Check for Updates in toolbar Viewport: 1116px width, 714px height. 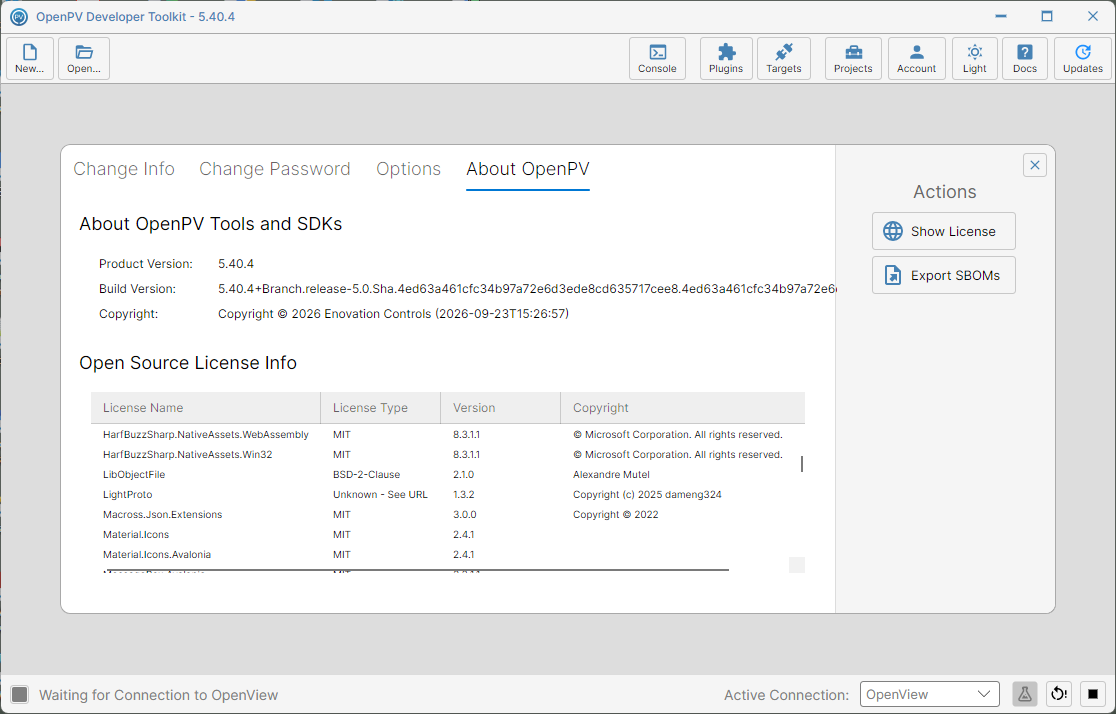tap(1083, 58)
